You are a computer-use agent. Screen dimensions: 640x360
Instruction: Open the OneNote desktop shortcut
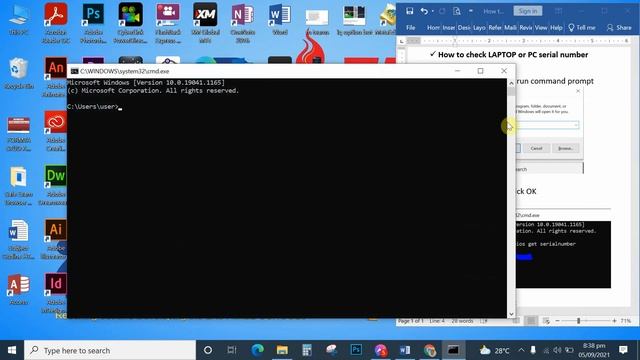pyautogui.click(x=242, y=22)
